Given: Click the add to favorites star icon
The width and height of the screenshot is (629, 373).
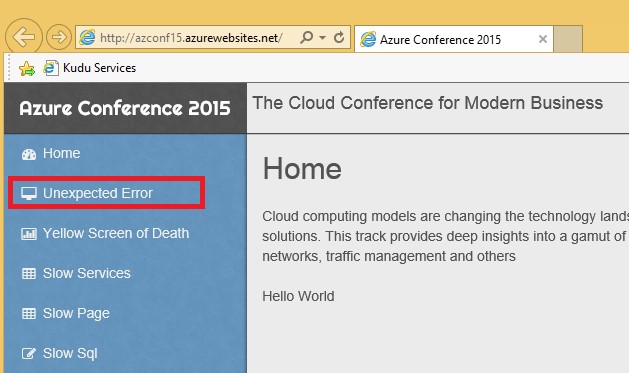Looking at the screenshot, I should [27, 69].
